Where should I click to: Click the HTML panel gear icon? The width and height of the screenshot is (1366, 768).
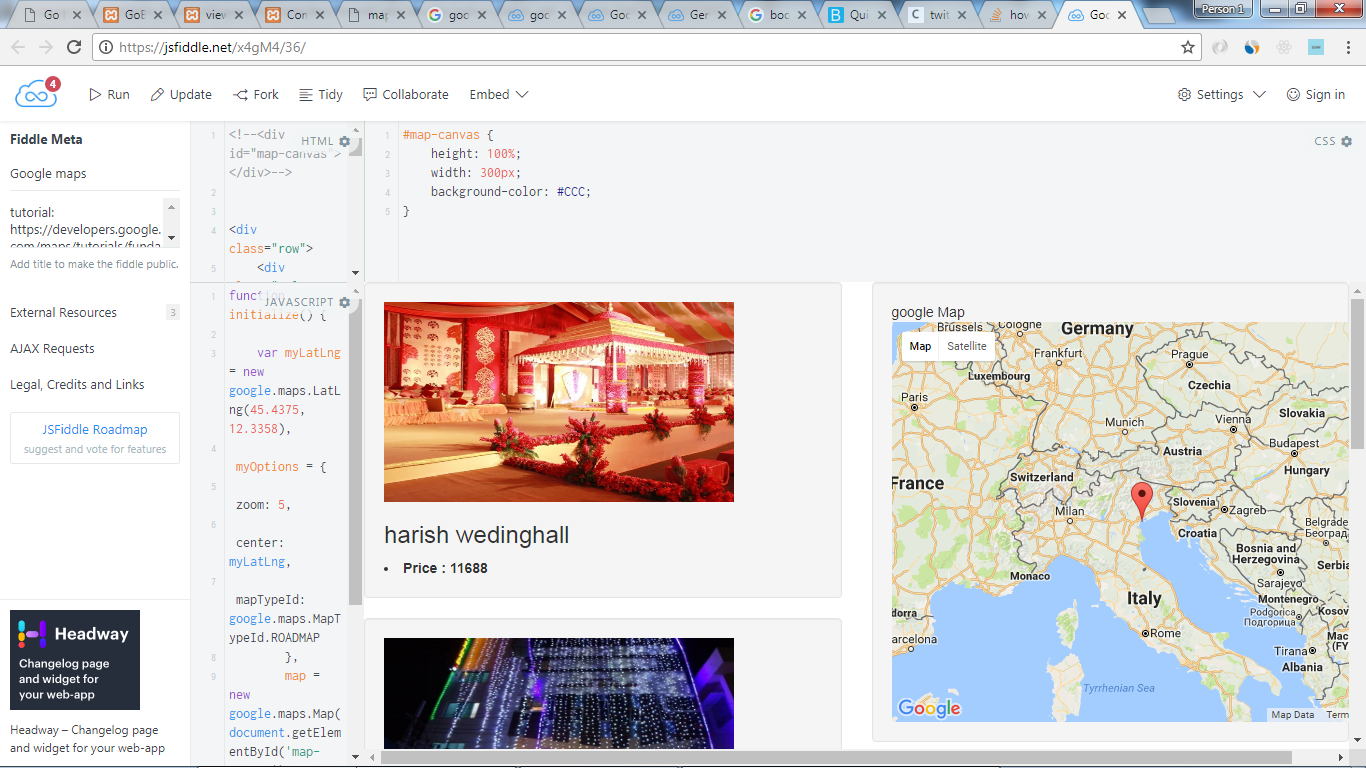345,142
